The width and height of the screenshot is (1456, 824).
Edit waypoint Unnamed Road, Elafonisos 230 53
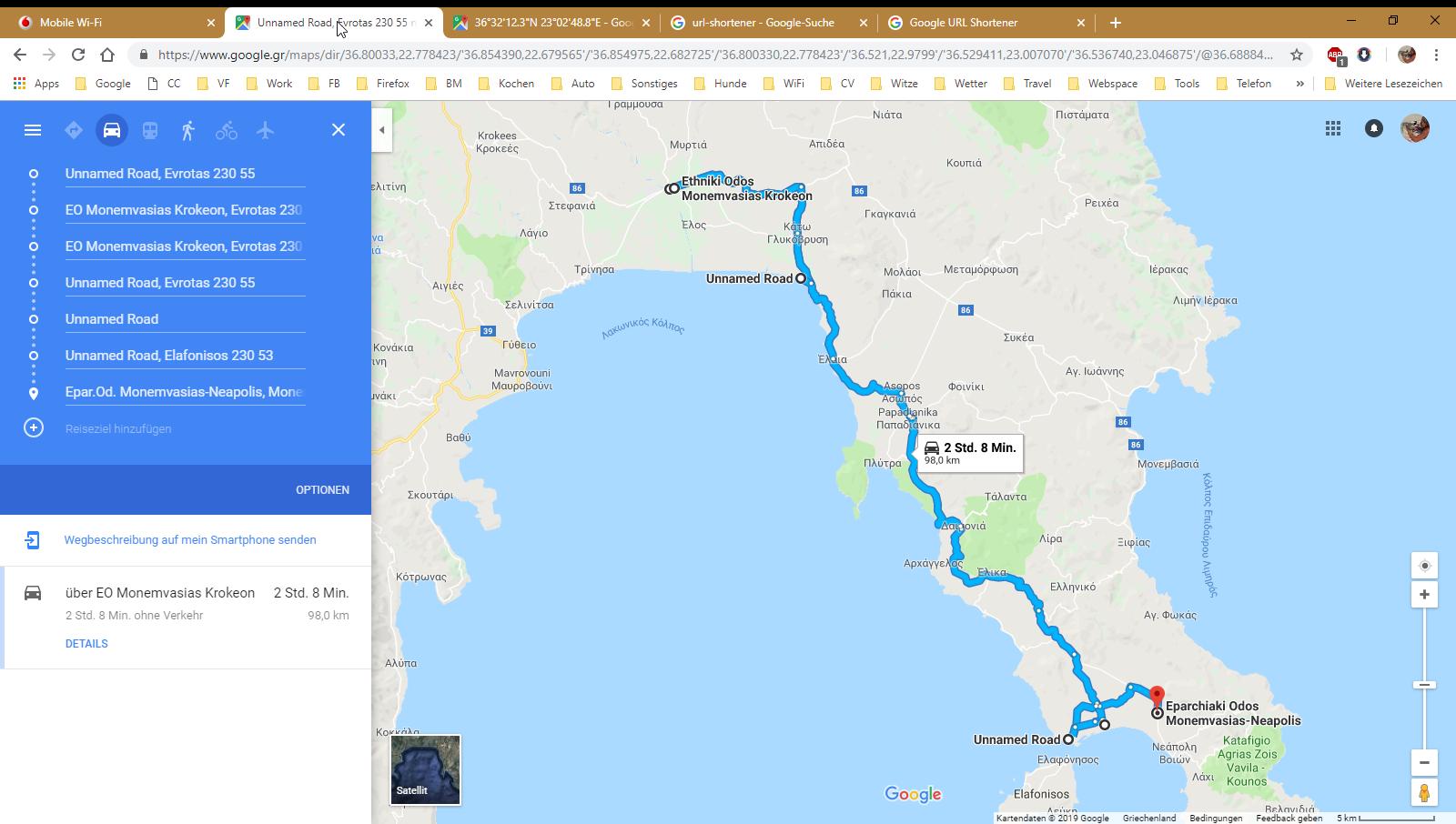(x=185, y=356)
